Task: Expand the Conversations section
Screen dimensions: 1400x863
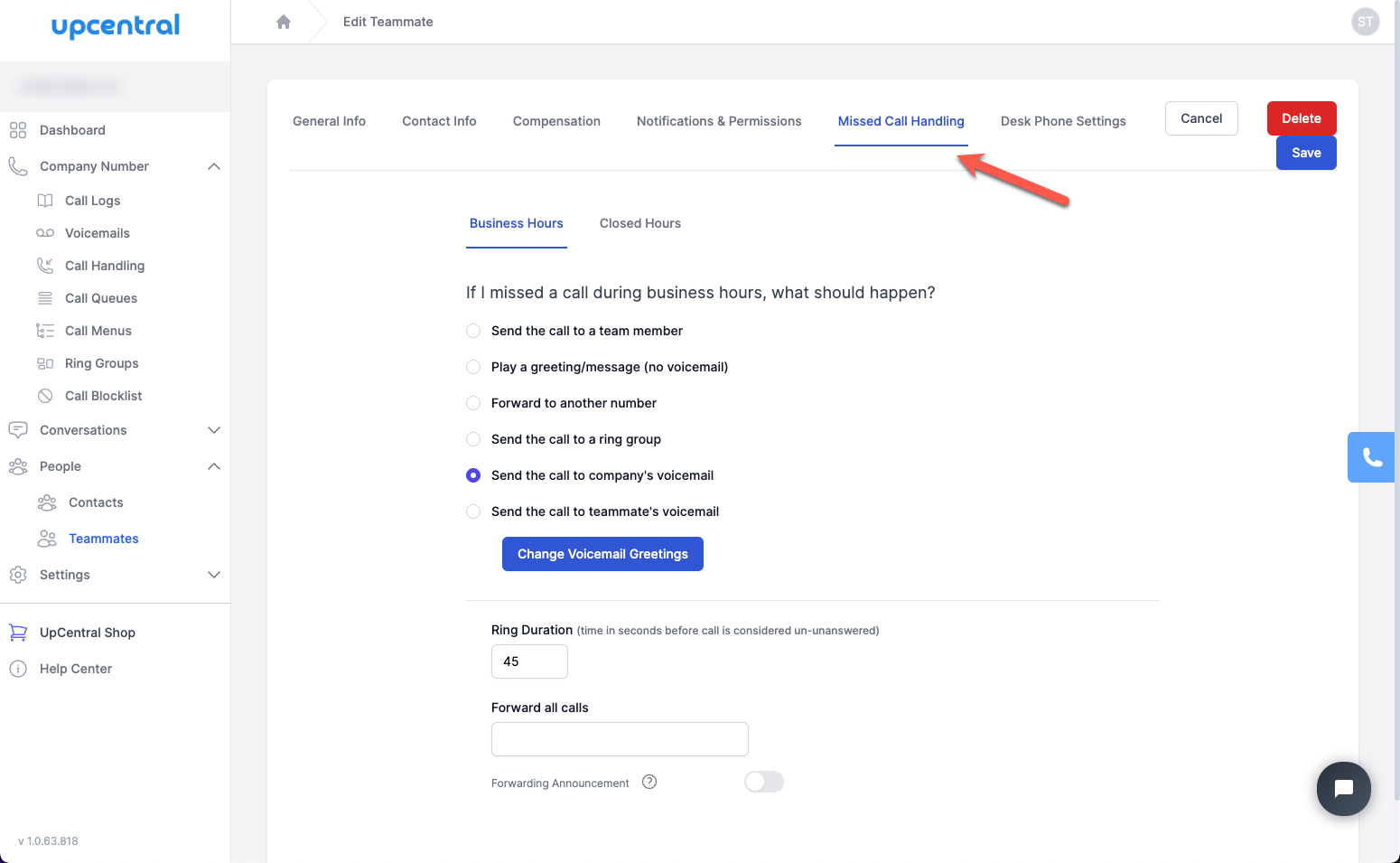Action: coord(214,430)
